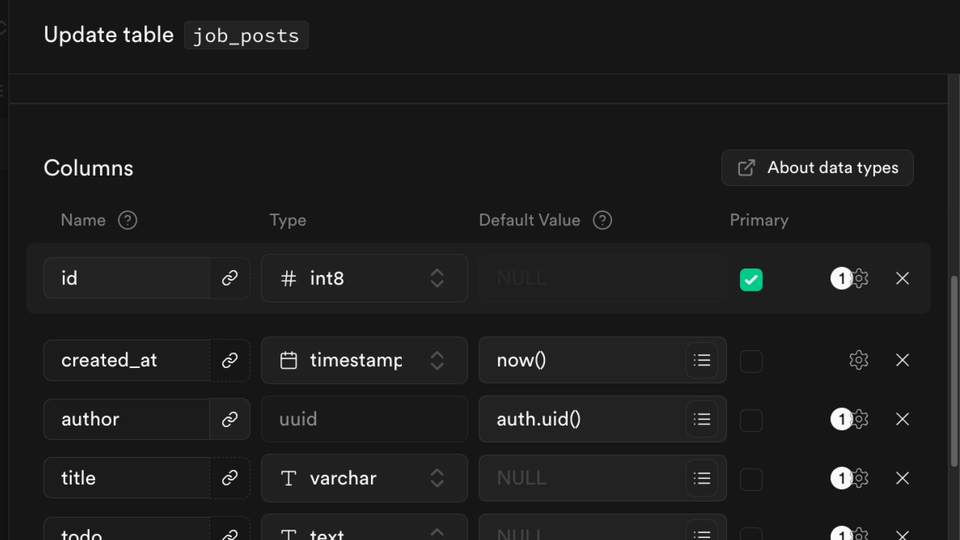Click help icon next to Name header

pos(127,220)
